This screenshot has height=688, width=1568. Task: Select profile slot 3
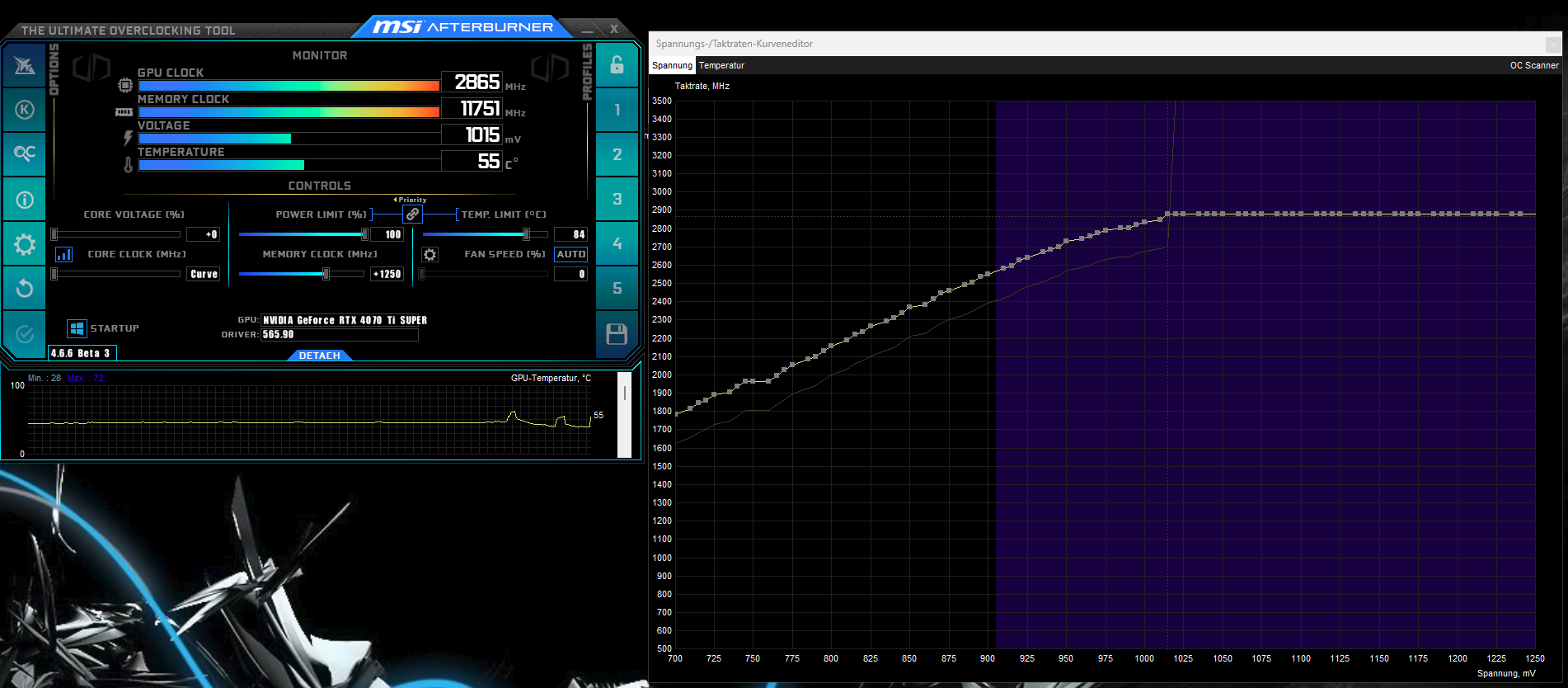[617, 199]
